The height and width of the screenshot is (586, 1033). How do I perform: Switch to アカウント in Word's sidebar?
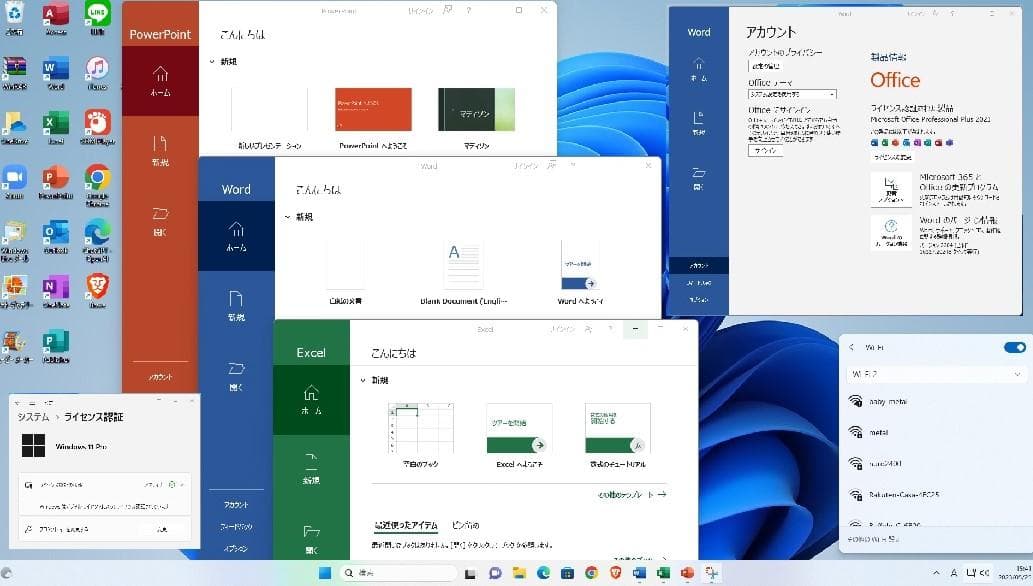[236, 505]
